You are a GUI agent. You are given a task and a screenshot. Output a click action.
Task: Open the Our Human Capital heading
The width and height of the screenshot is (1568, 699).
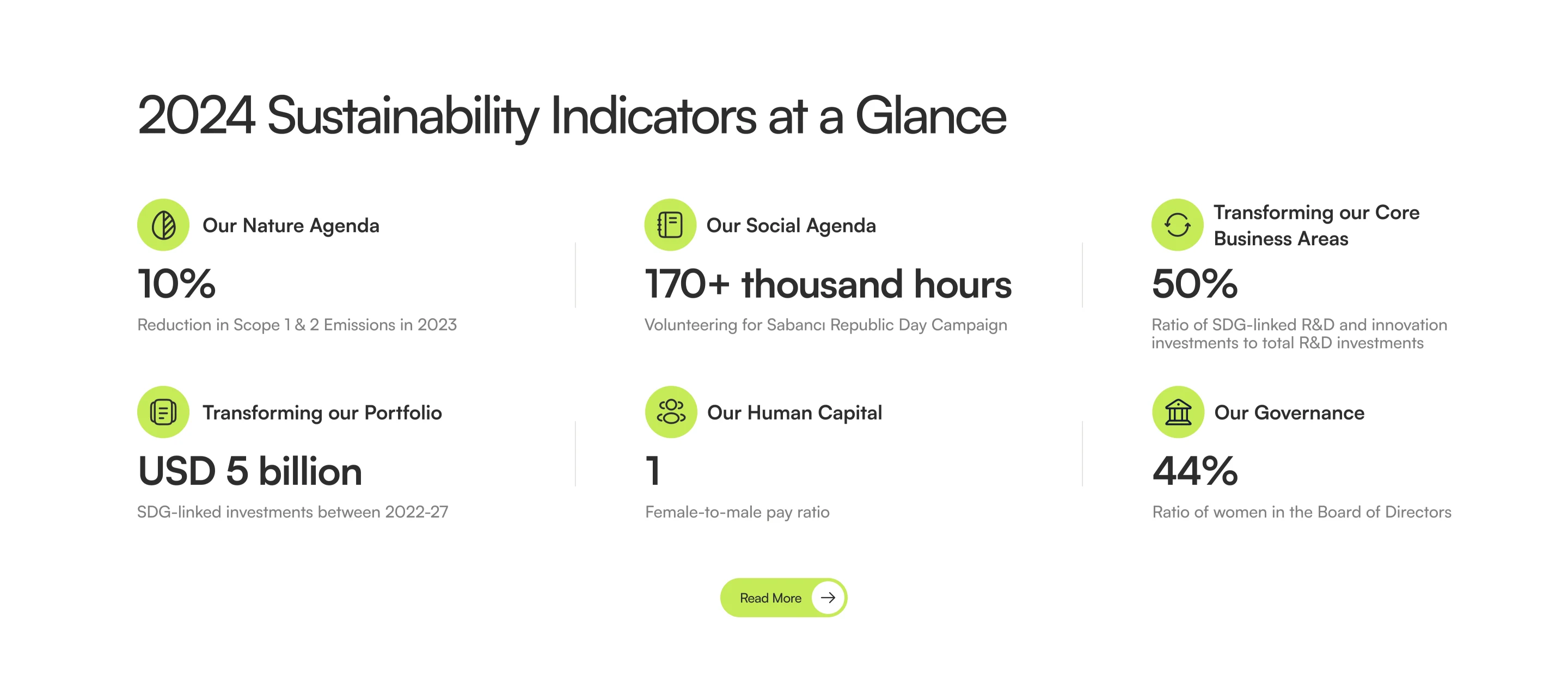794,413
